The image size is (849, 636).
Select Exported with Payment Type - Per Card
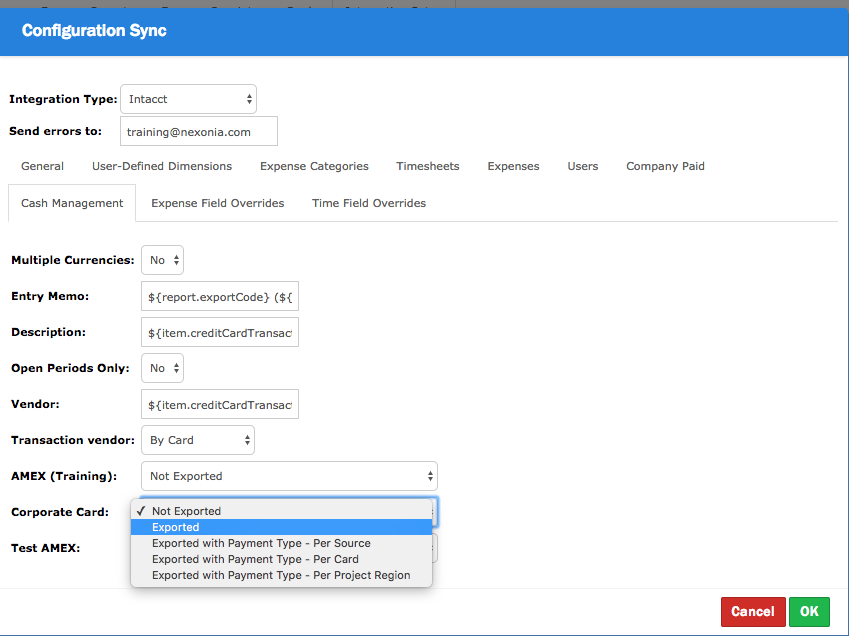[255, 559]
